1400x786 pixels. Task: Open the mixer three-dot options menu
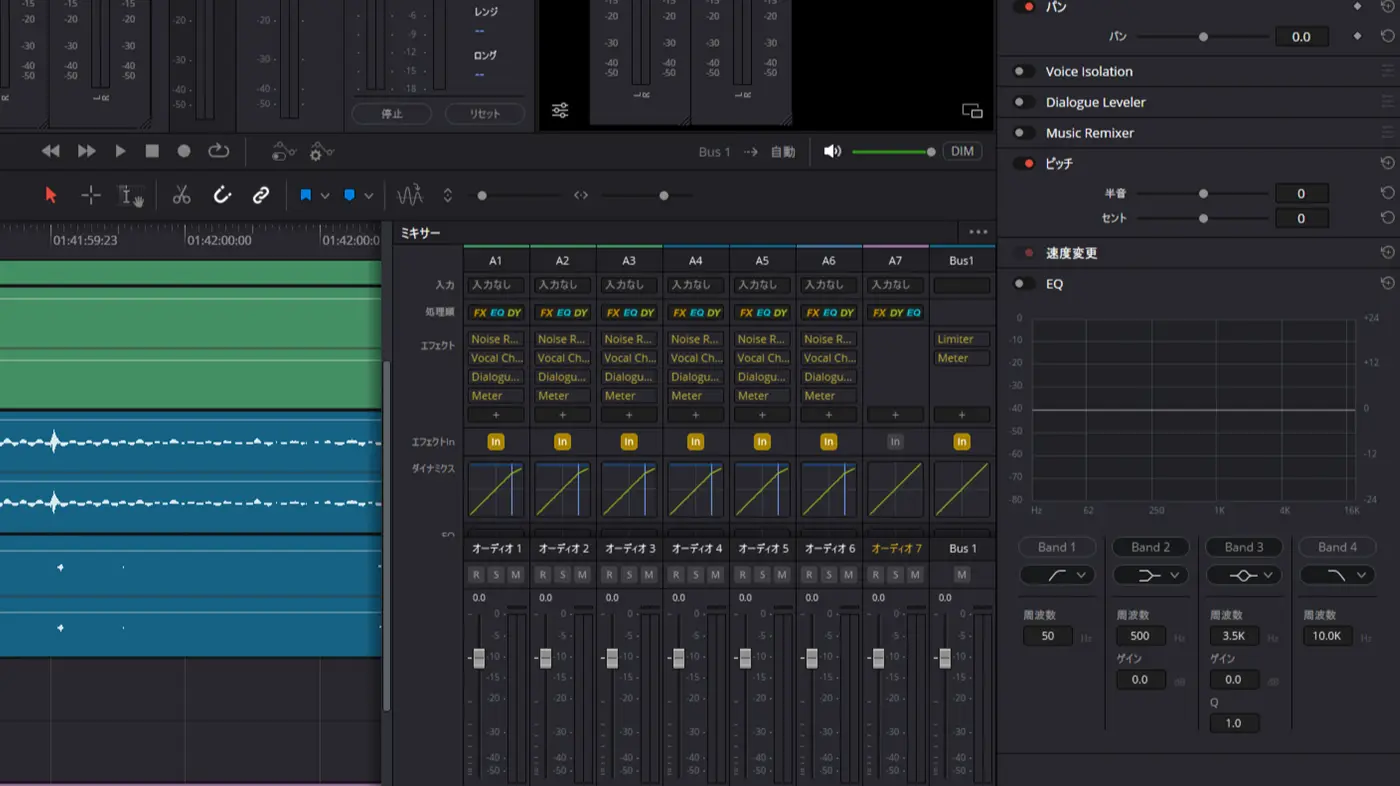pos(978,232)
